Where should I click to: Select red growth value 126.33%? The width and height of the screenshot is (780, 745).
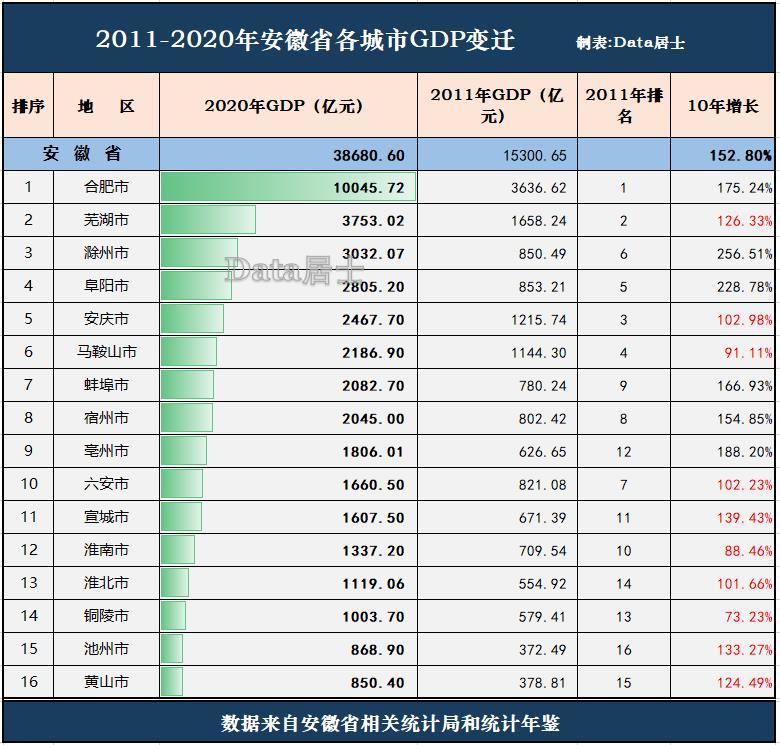745,221
